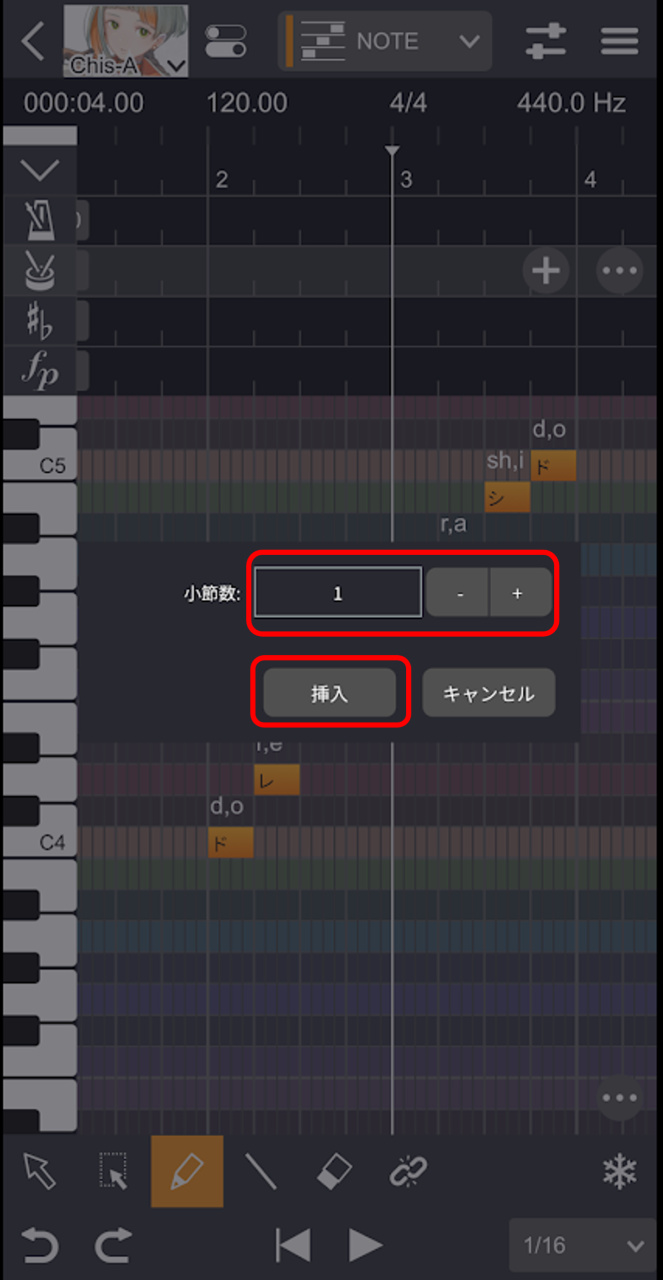Select the arrow pointer tool
This screenshot has height=1280, width=663.
40,1171
